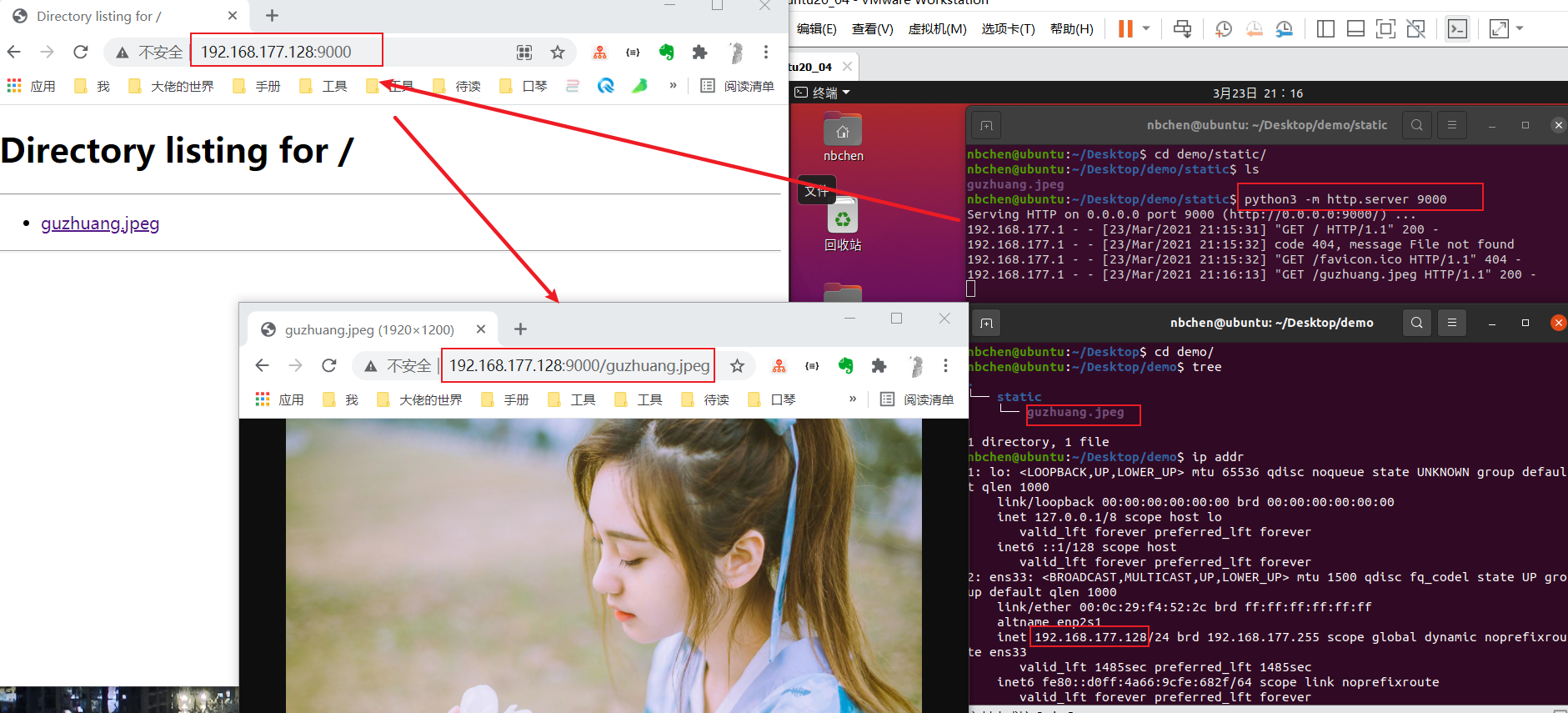Search in the ~/Desktop/demo terminal window
Viewport: 1568px width, 713px height.
pos(1417,323)
